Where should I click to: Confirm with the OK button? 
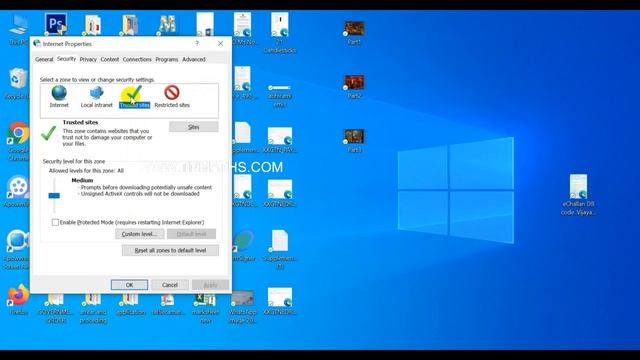pos(129,285)
